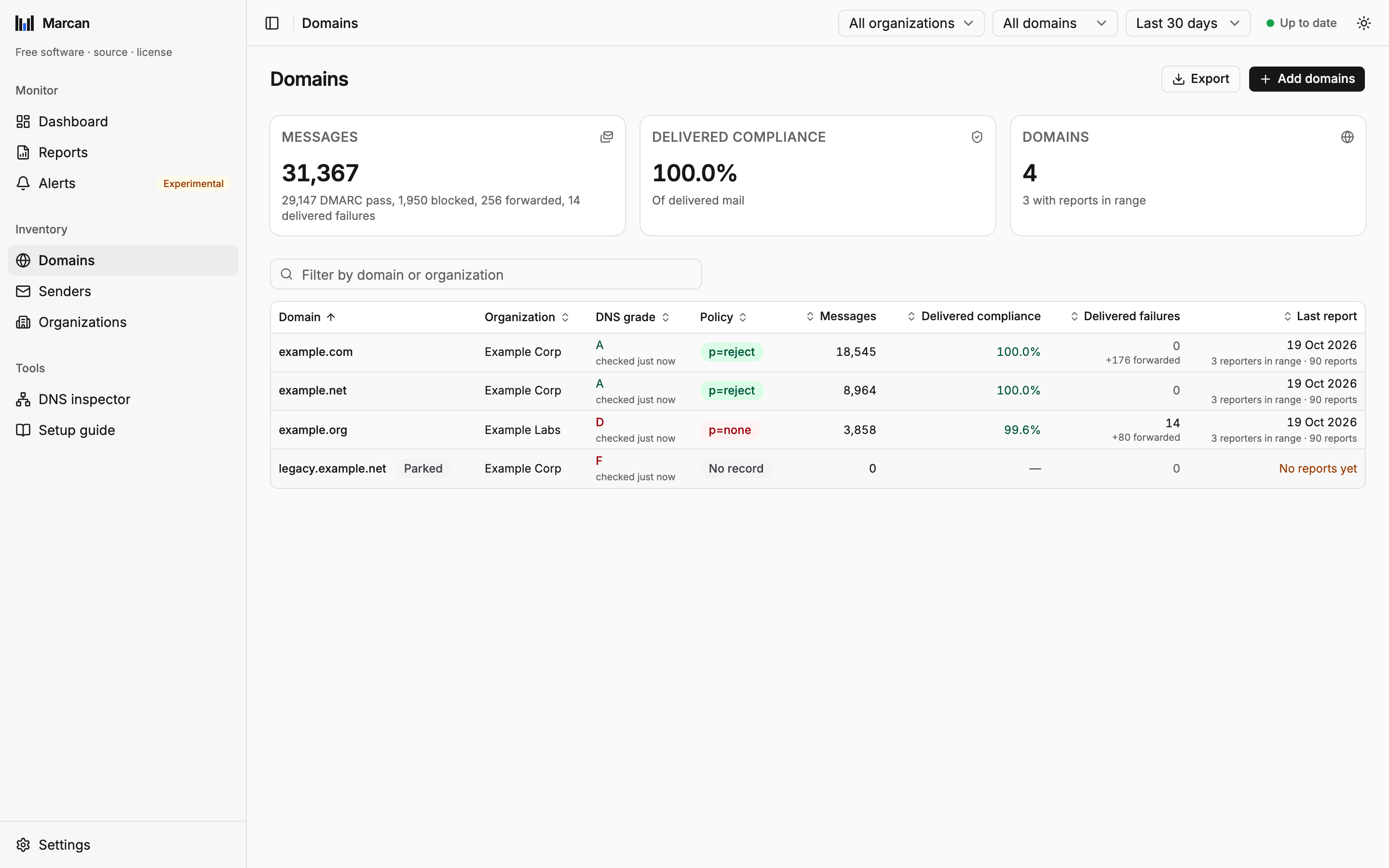Sort by Delivered compliance column arrows
1389x868 pixels.
912,316
